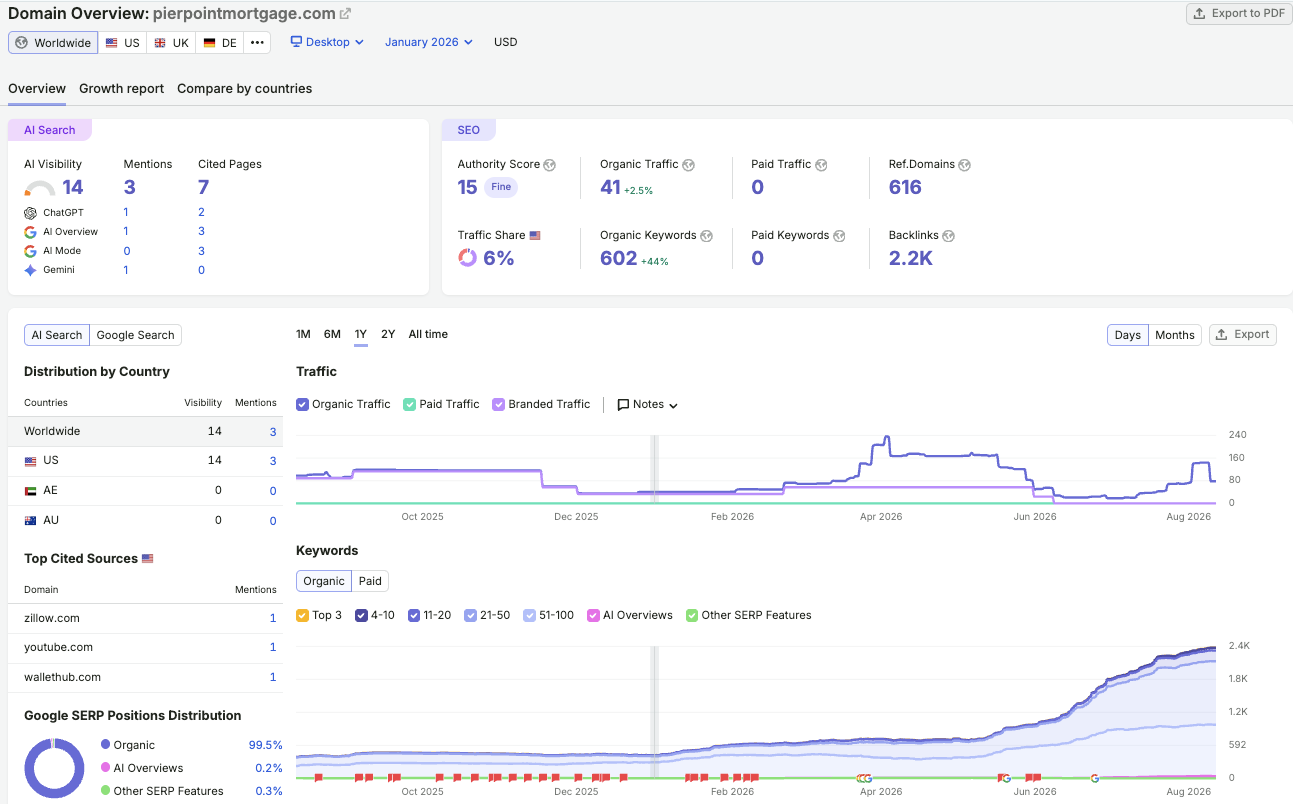Screen dimensions: 1293x804
Task: Click the info icon beside Paid Traffic
Action: pyautogui.click(x=820, y=165)
